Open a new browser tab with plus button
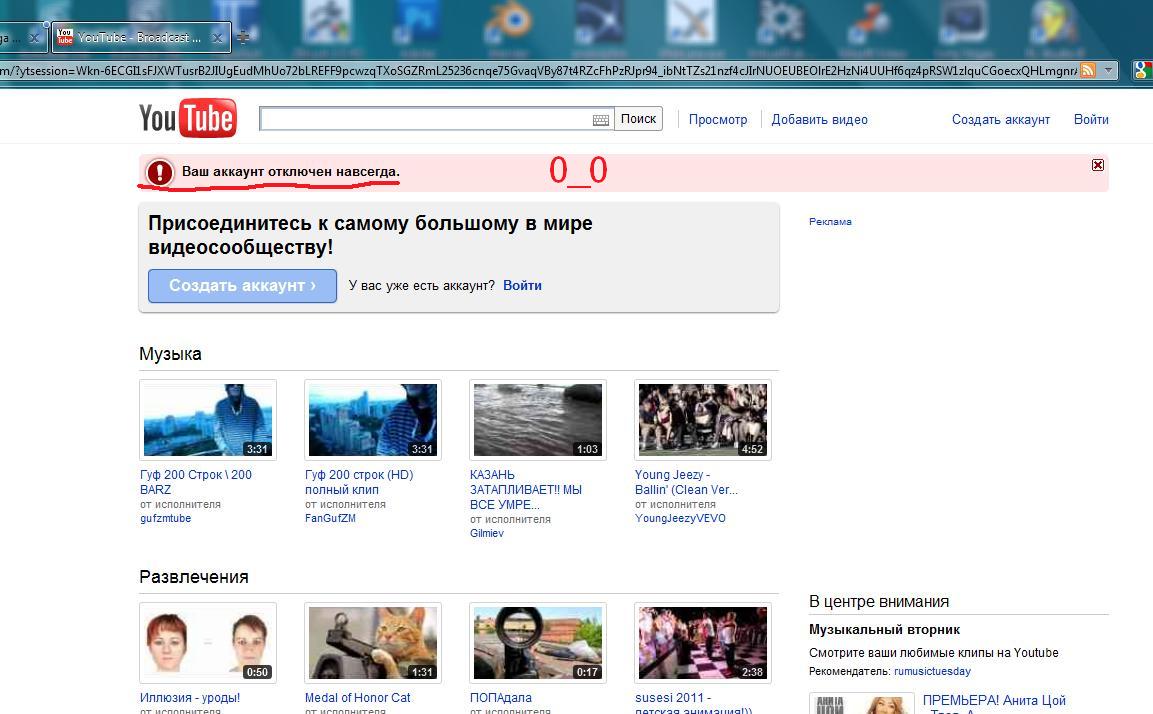 click(x=243, y=37)
